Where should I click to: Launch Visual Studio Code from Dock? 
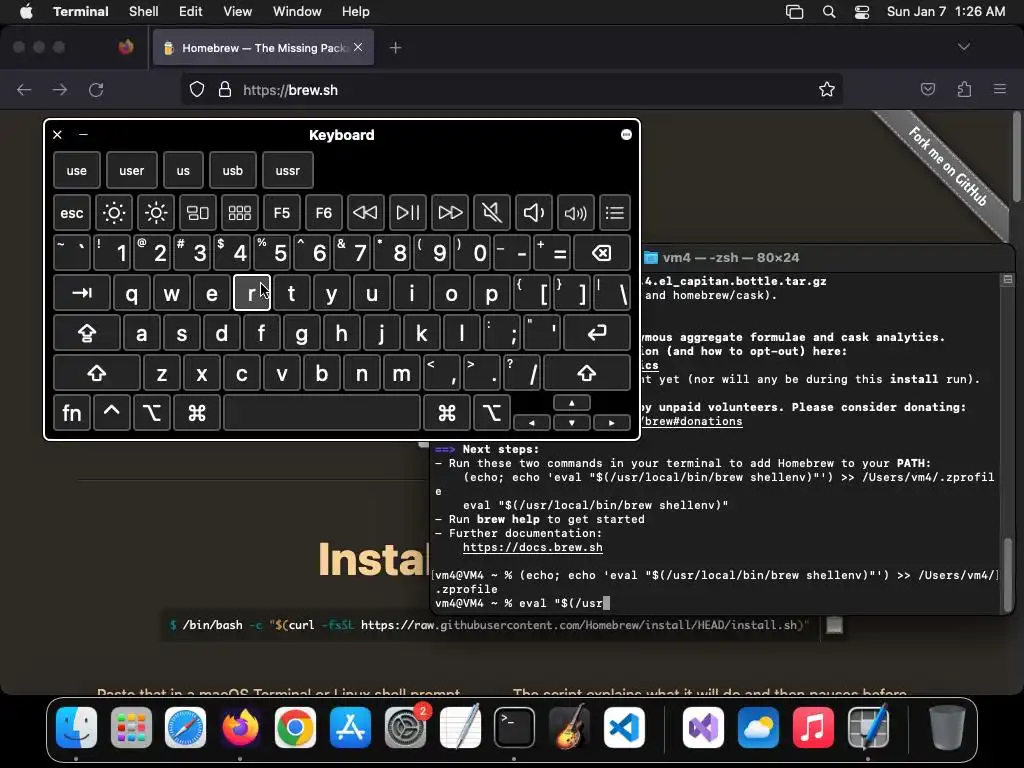coord(624,728)
